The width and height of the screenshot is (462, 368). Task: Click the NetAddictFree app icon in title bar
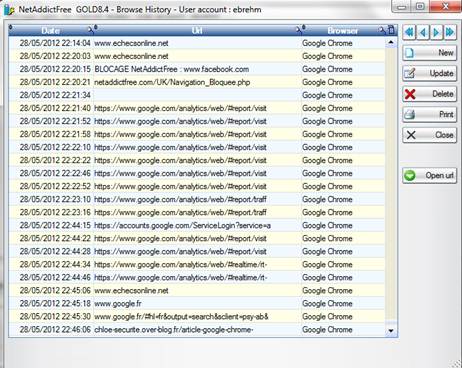click(9, 9)
